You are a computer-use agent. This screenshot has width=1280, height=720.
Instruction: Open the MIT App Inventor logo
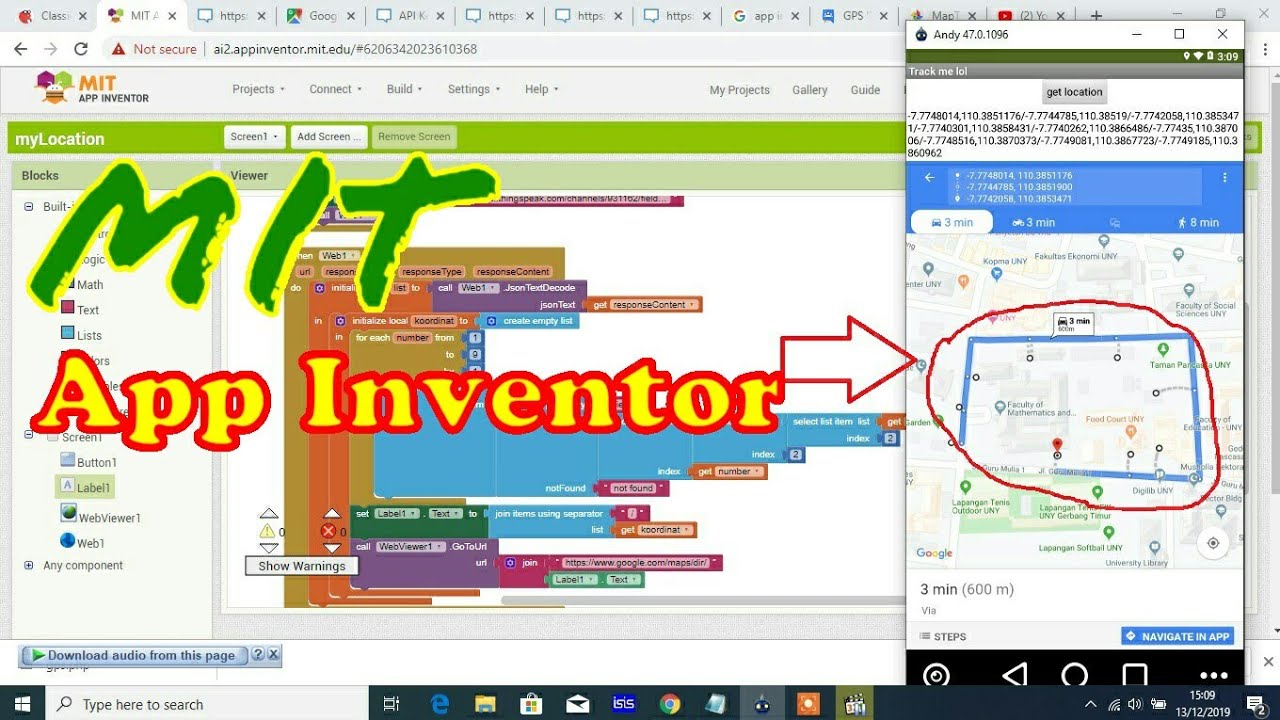92,89
